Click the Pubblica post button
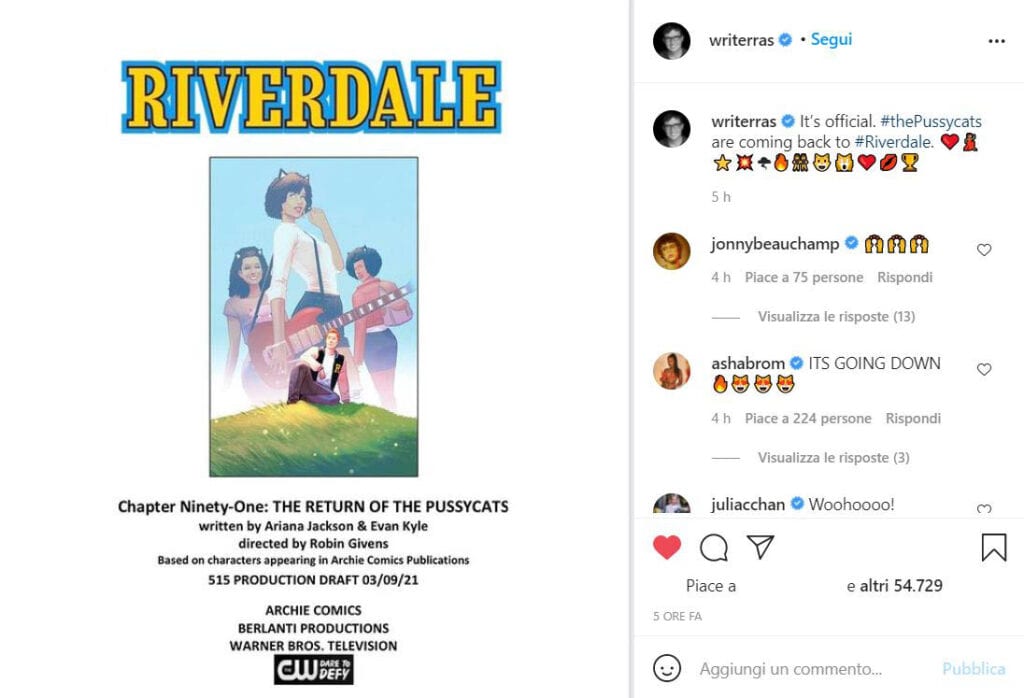Screen dimensions: 1024x698 click(x=973, y=669)
